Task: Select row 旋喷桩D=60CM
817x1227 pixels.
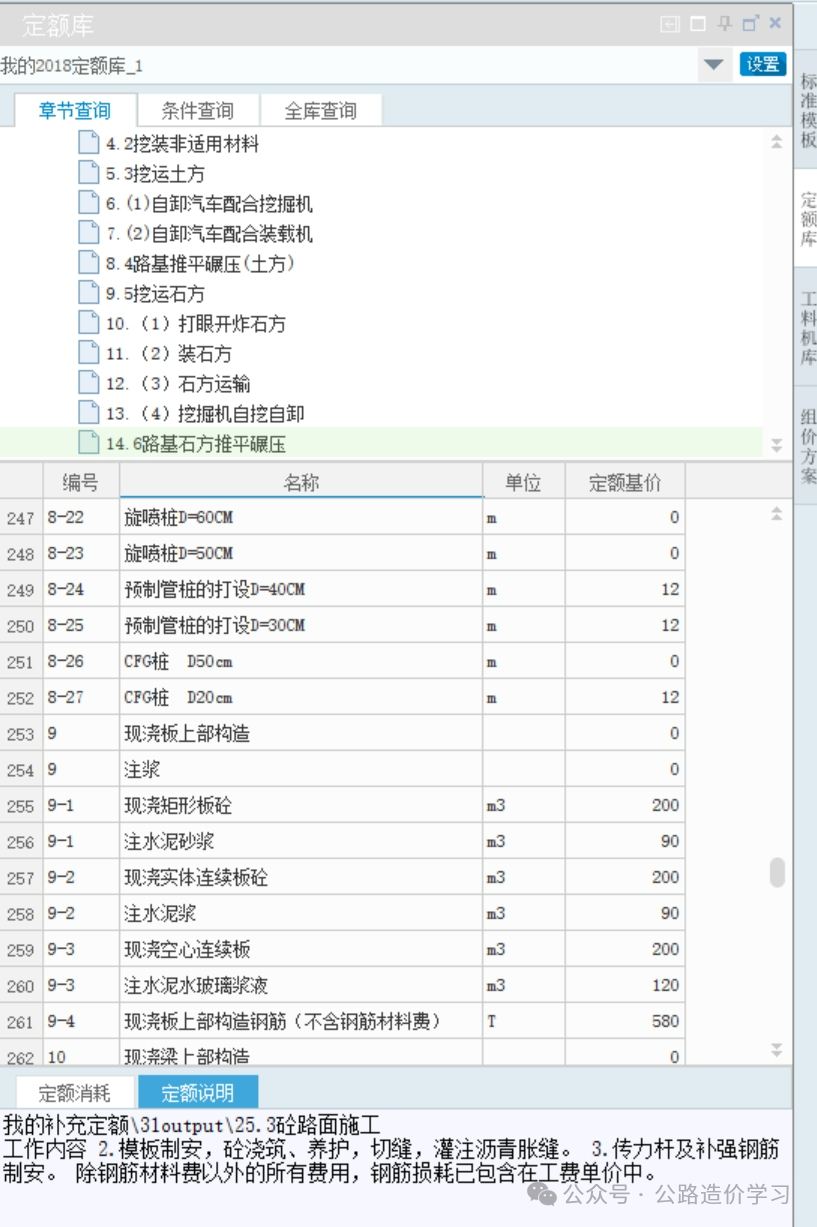Action: [343, 518]
